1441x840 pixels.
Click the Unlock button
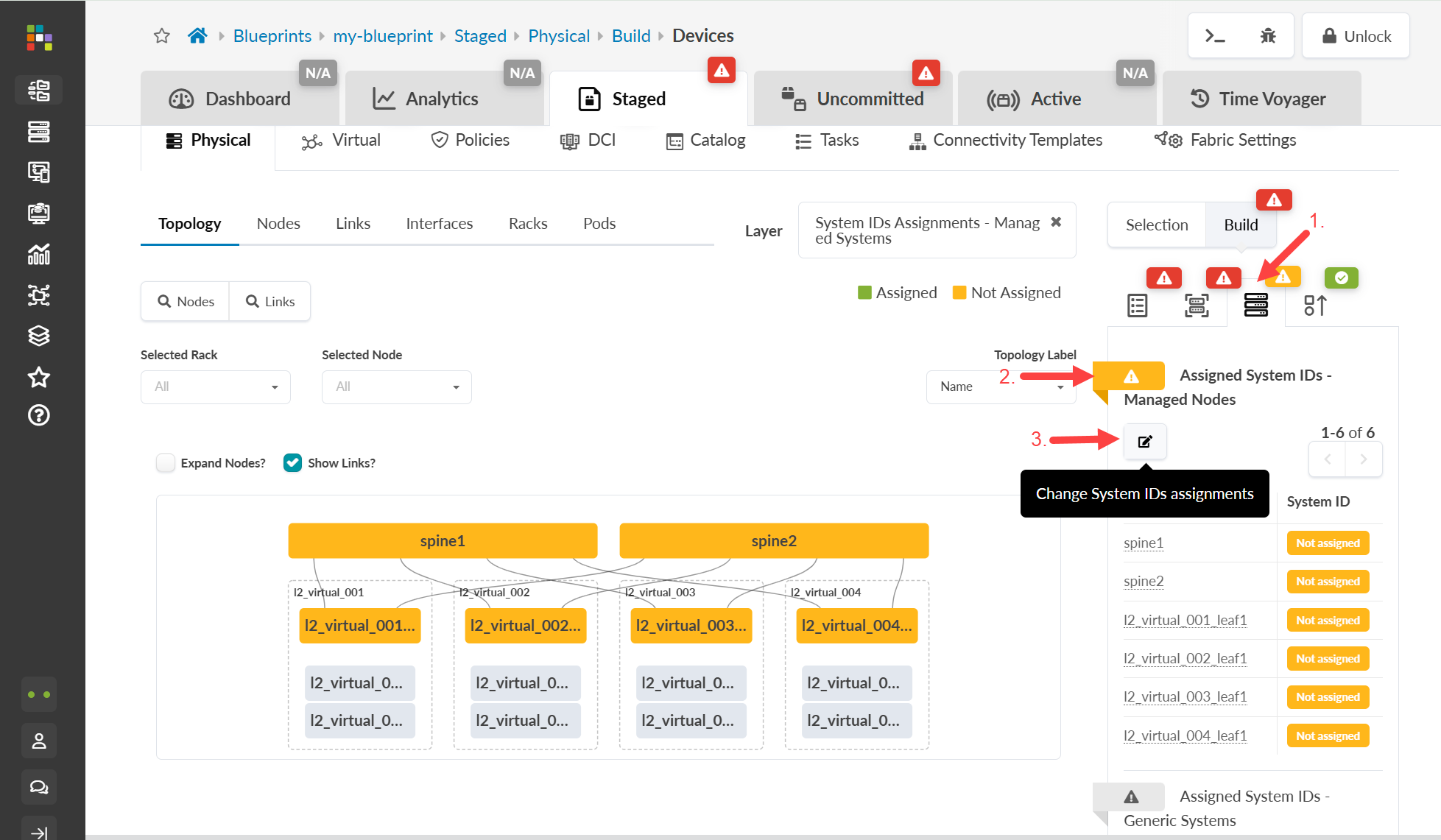point(1356,36)
